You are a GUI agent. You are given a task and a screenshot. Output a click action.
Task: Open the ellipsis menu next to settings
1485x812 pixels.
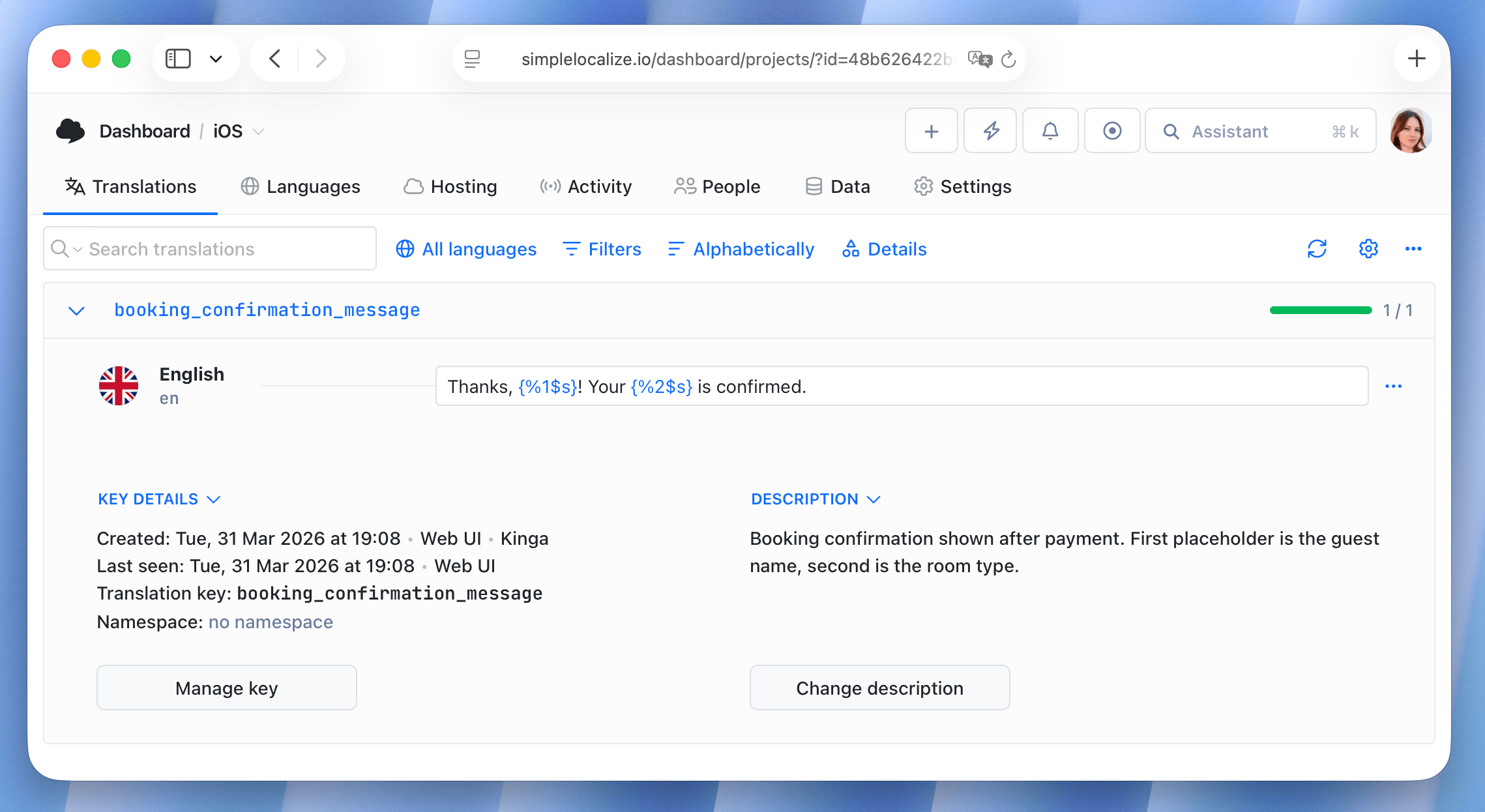[x=1413, y=248]
